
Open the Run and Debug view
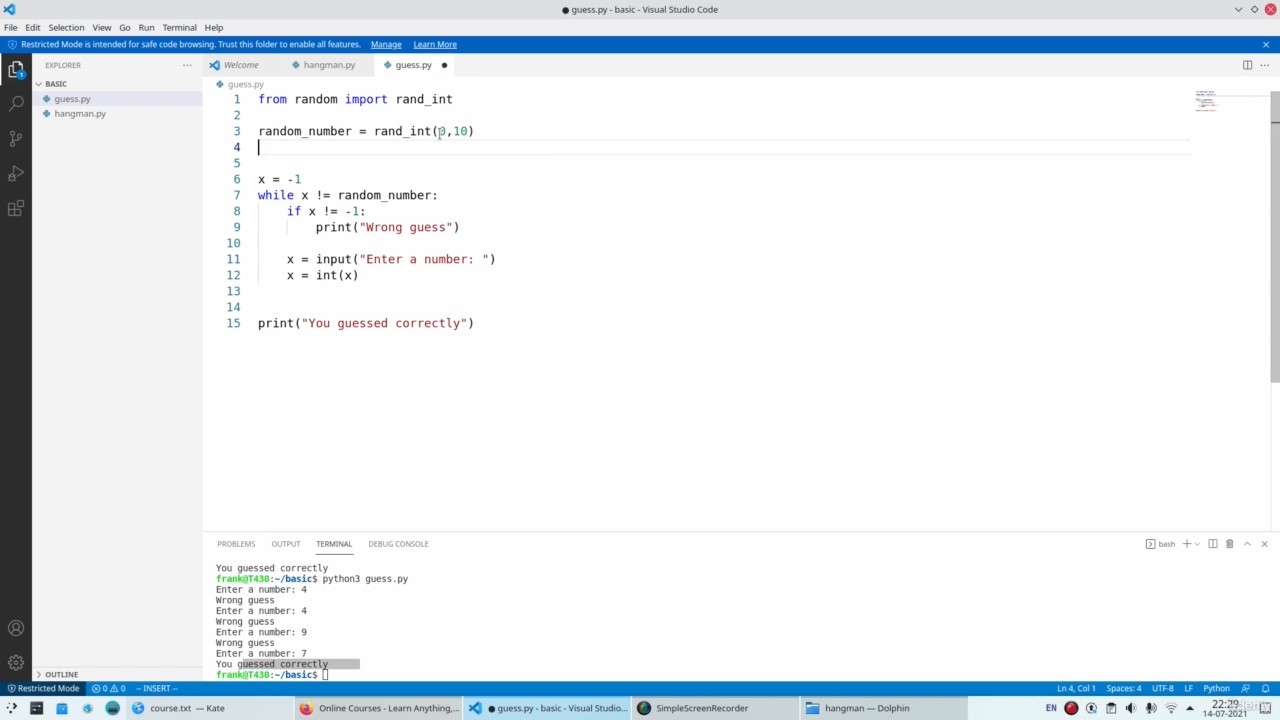[x=16, y=174]
